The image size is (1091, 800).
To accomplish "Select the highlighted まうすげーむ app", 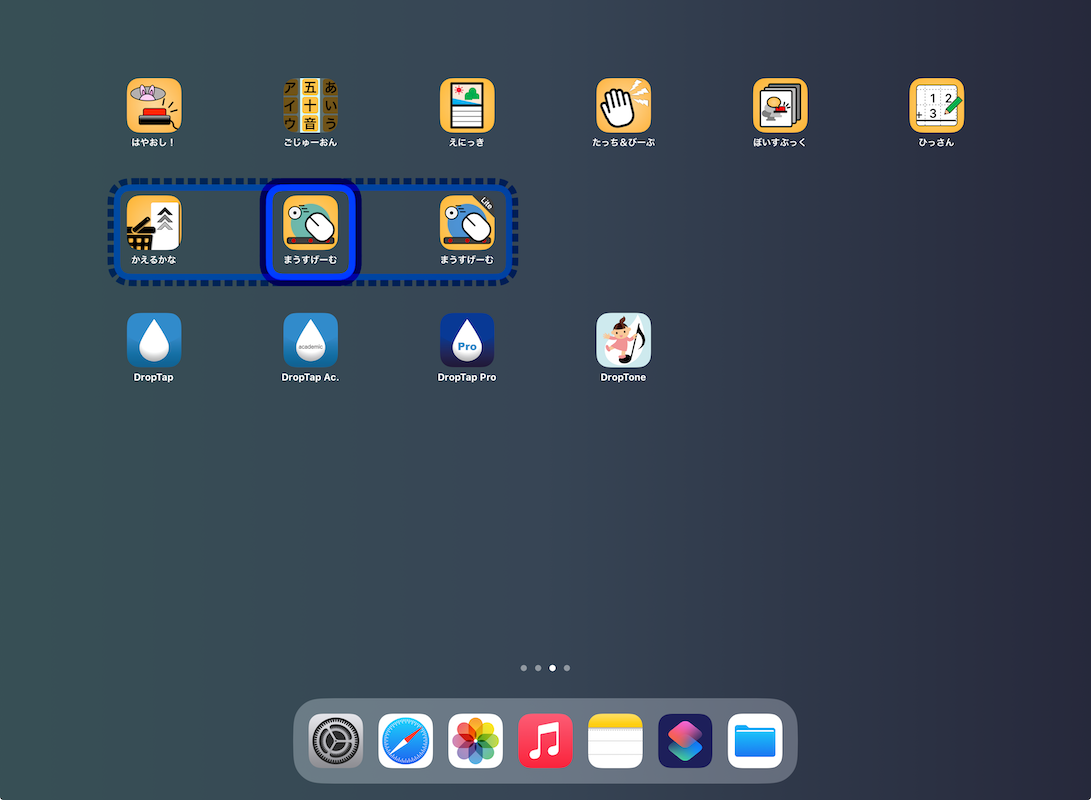I will click(310, 223).
